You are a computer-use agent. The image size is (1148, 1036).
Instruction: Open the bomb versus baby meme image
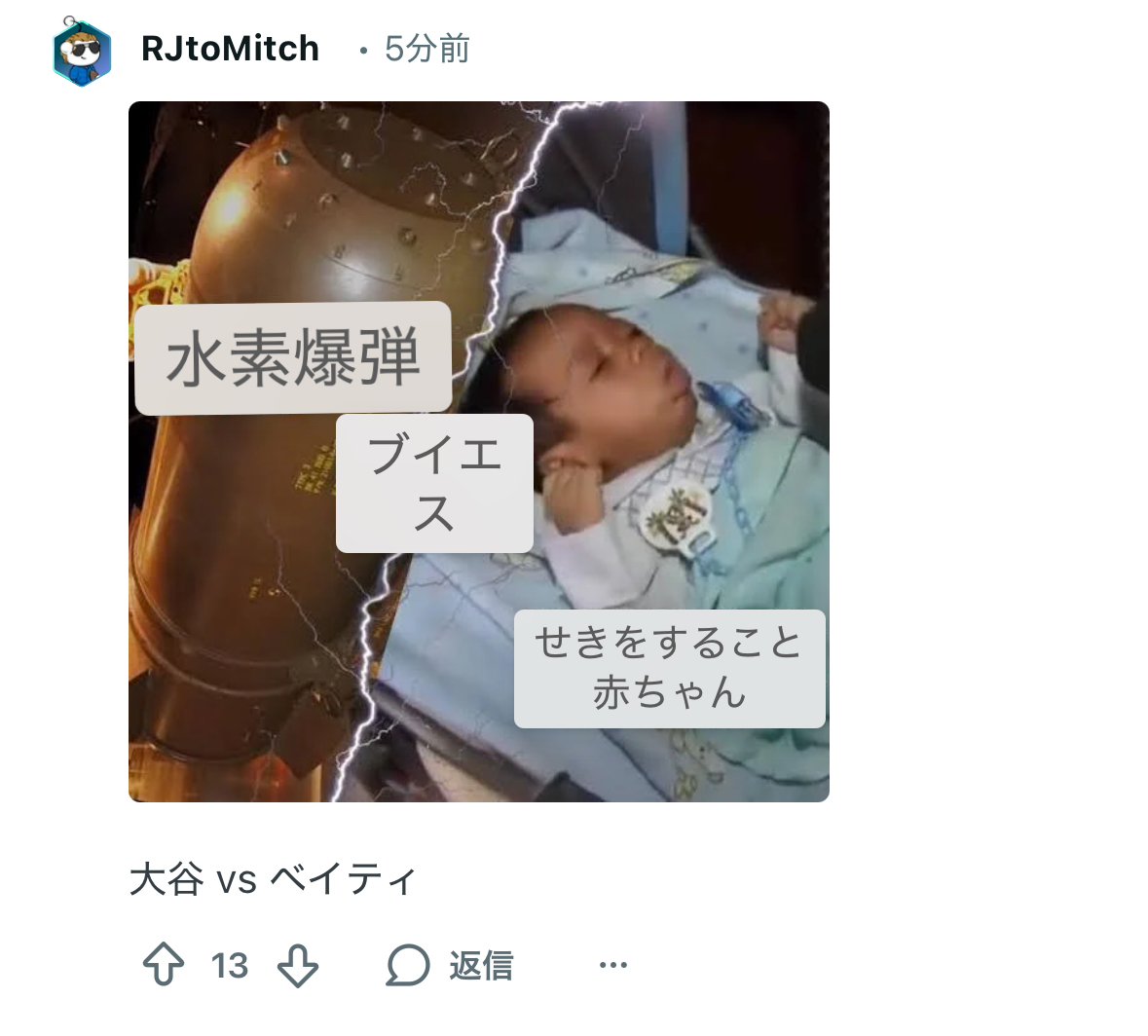(x=479, y=452)
